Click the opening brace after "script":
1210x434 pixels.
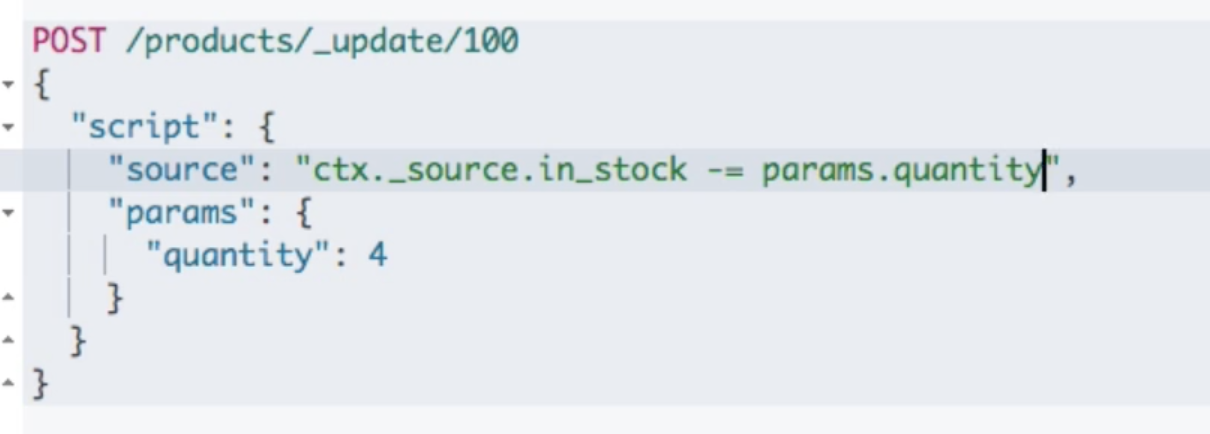[264, 128]
